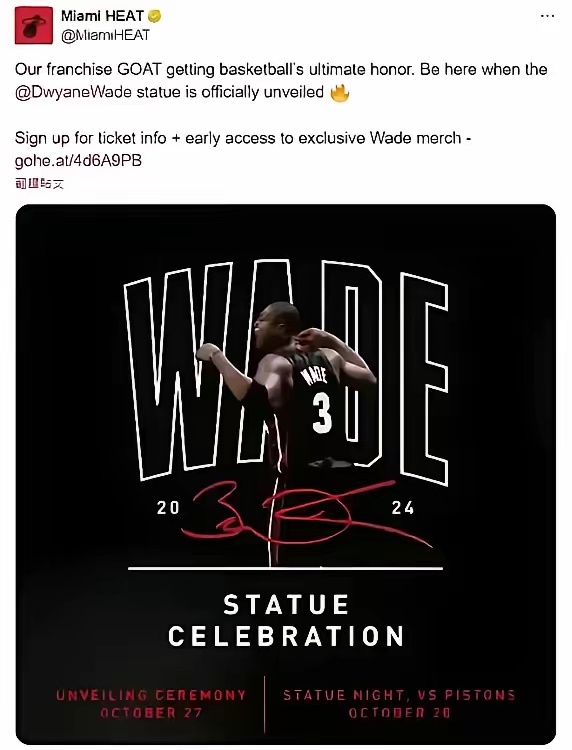Click the ticket info sign-up sentence

pyautogui.click(x=243, y=138)
